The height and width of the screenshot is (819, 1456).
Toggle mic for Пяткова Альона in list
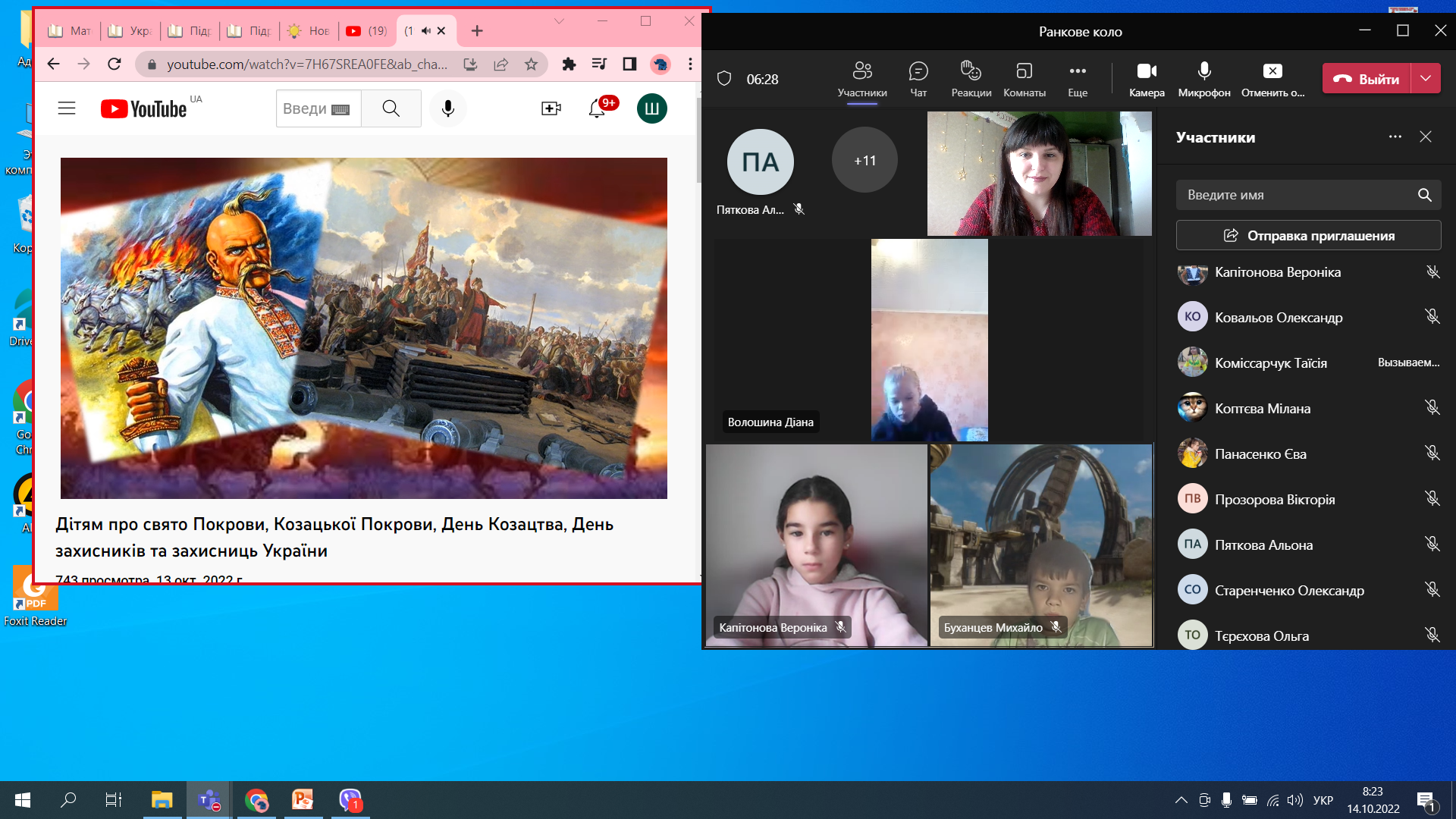tap(1432, 544)
